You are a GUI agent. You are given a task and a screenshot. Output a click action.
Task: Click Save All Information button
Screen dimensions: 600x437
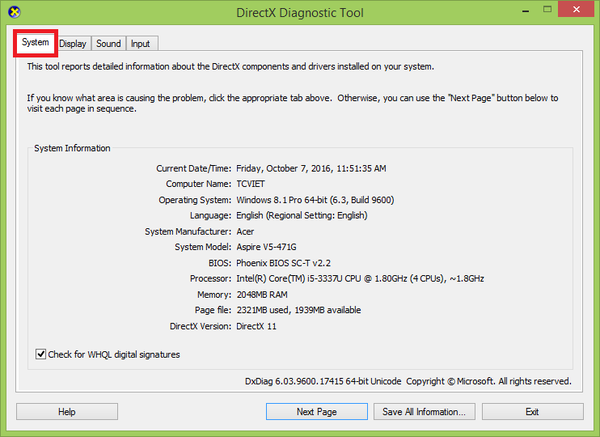(424, 412)
